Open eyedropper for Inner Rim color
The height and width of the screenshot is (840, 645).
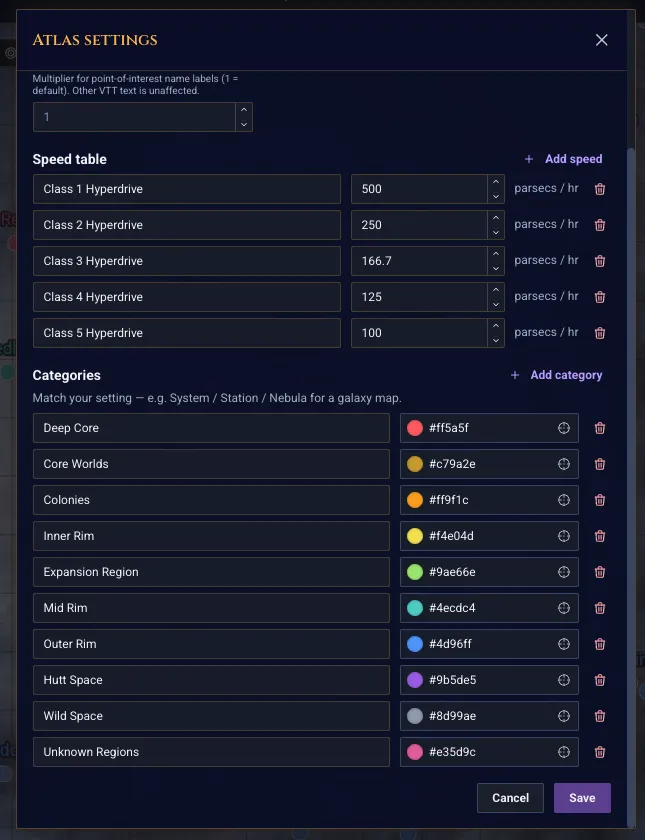pos(564,536)
